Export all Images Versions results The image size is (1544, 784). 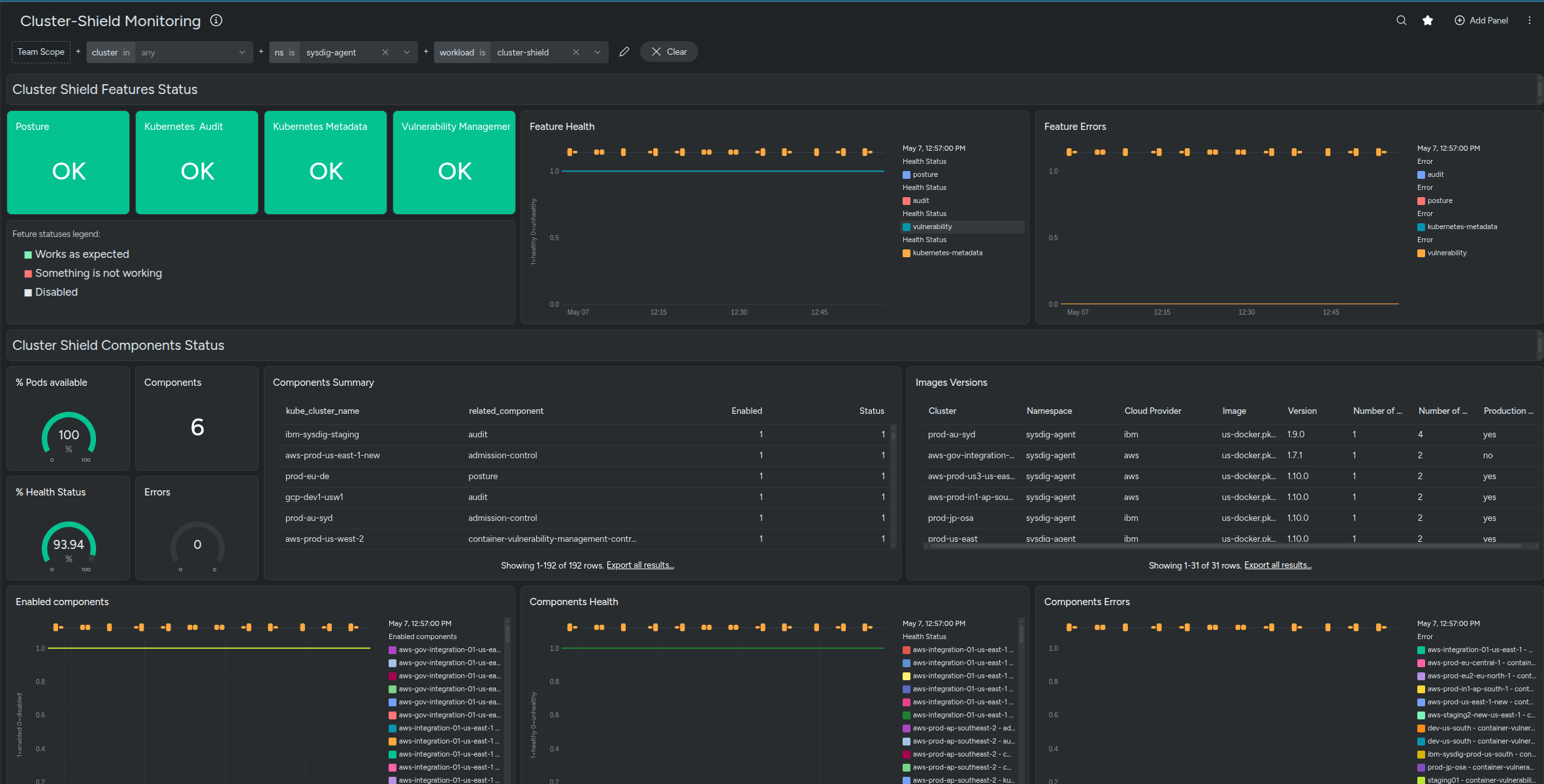pyautogui.click(x=1278, y=565)
